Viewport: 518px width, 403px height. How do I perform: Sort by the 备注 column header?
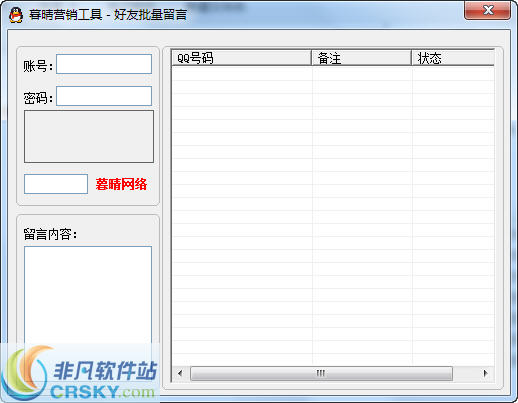coord(361,58)
